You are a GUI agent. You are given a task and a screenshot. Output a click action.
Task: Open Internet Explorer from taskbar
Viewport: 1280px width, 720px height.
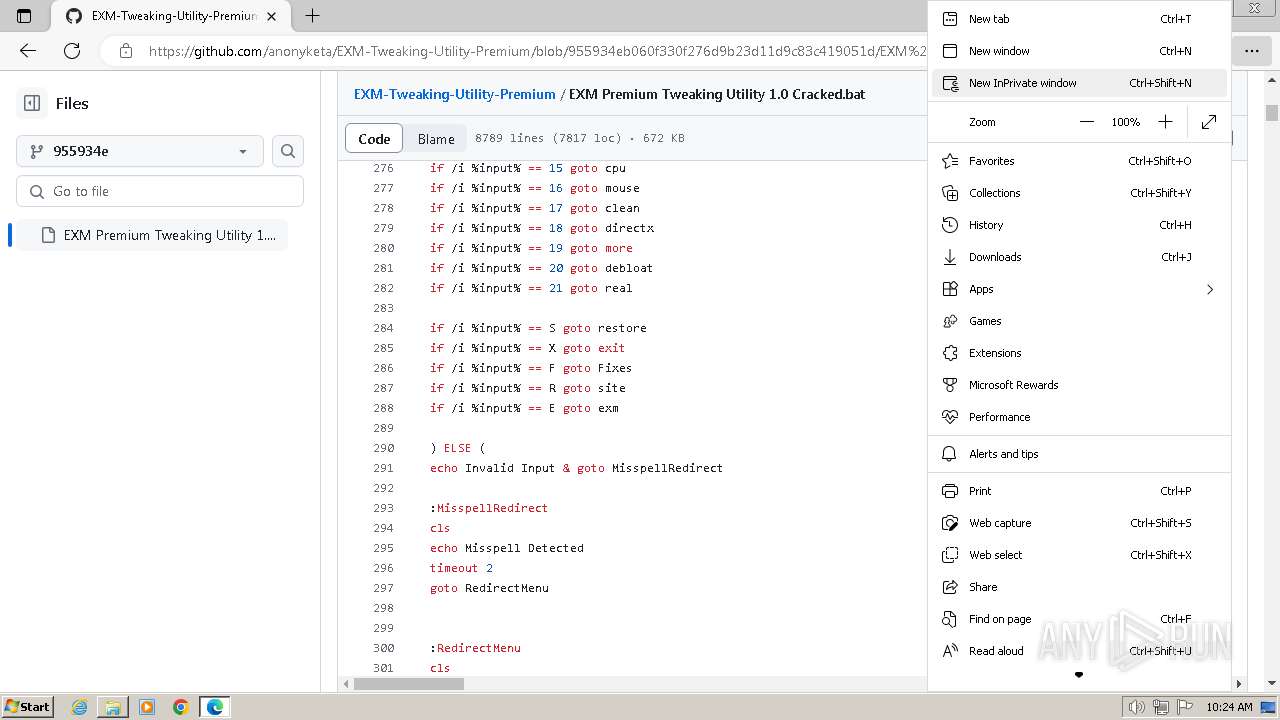(79, 707)
